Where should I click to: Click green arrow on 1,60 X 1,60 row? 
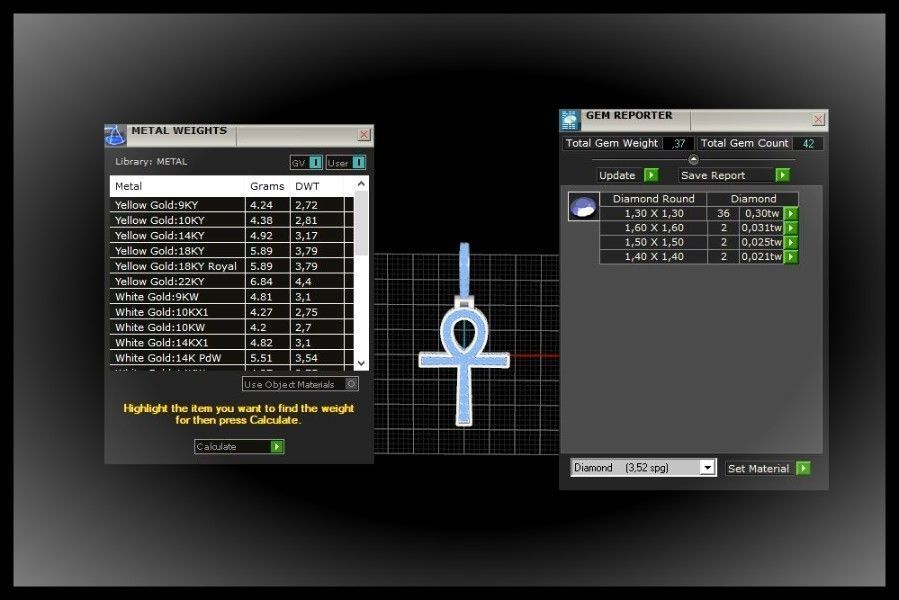click(x=791, y=228)
